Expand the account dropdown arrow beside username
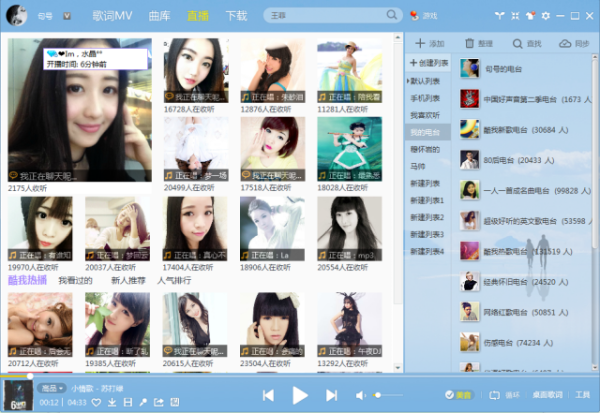Screen dimensions: 600x413 pyautogui.click(x=67, y=16)
